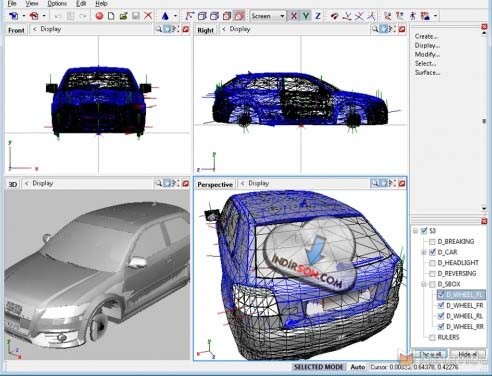Open the Screen coordinate dropdown

[x=268, y=16]
